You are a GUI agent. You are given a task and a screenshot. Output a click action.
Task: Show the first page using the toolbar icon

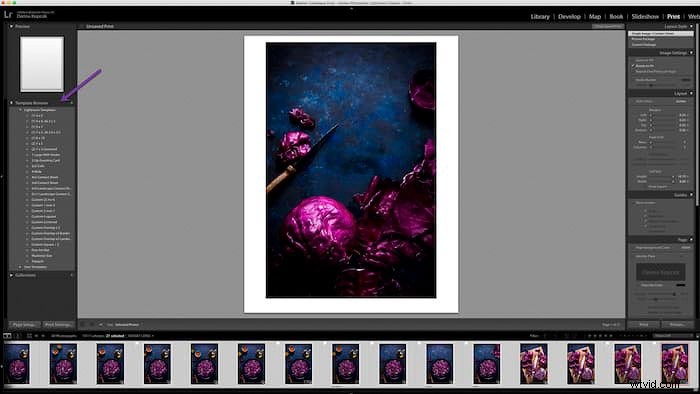[x=83, y=324]
